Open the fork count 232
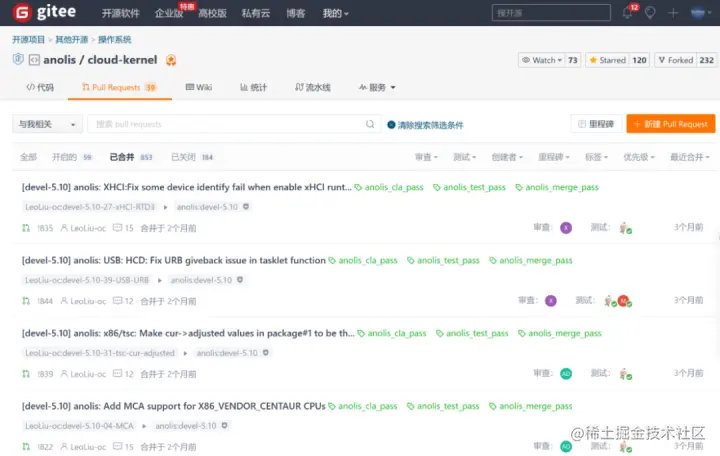The height and width of the screenshot is (456, 720). point(706,60)
